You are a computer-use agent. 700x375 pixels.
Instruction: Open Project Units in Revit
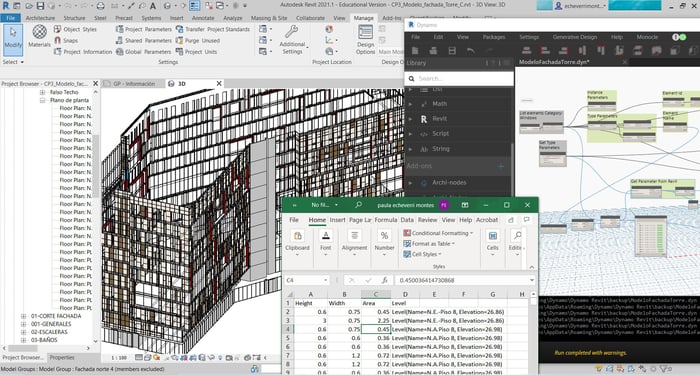pos(196,52)
